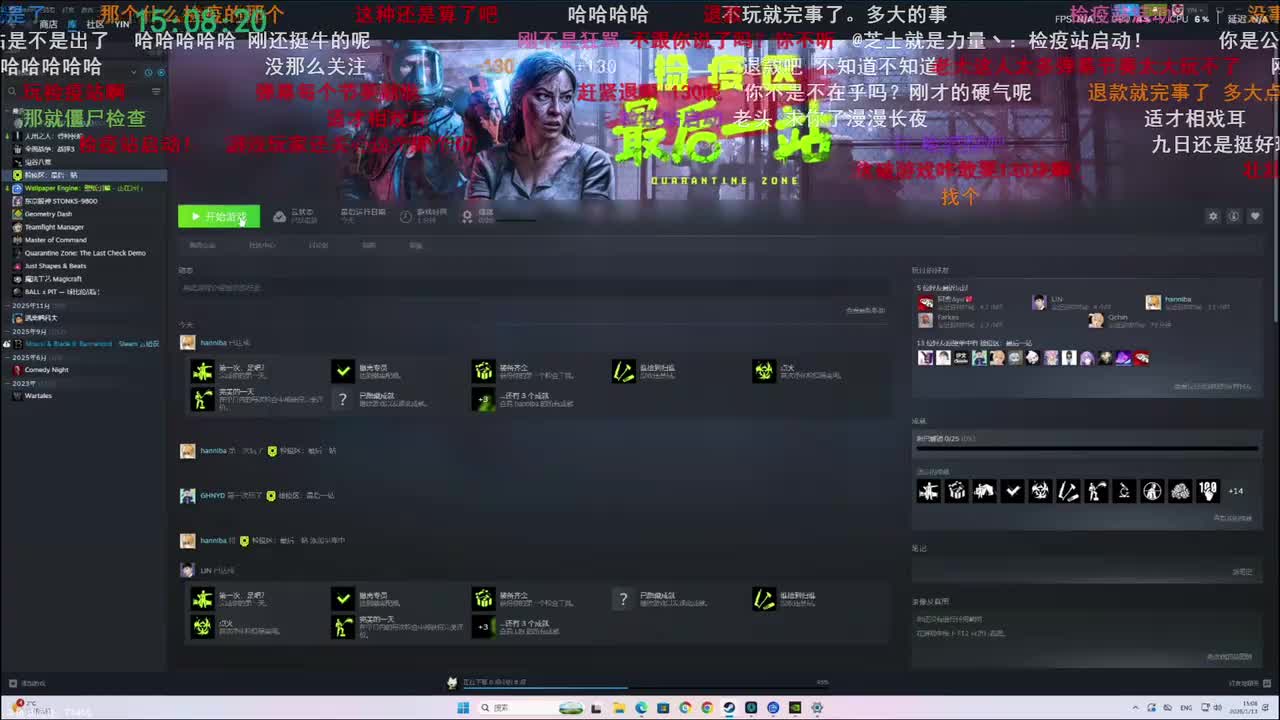Click the achievements medal icon beside play time

[467, 216]
